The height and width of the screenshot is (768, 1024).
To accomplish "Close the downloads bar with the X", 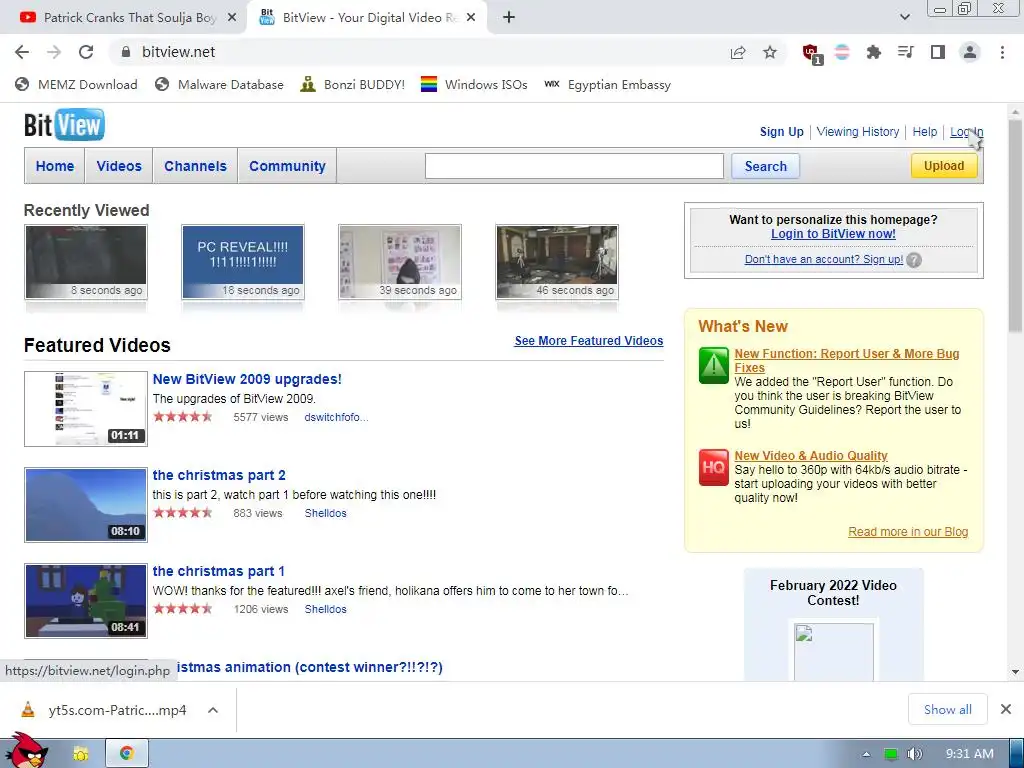I will [x=1006, y=709].
